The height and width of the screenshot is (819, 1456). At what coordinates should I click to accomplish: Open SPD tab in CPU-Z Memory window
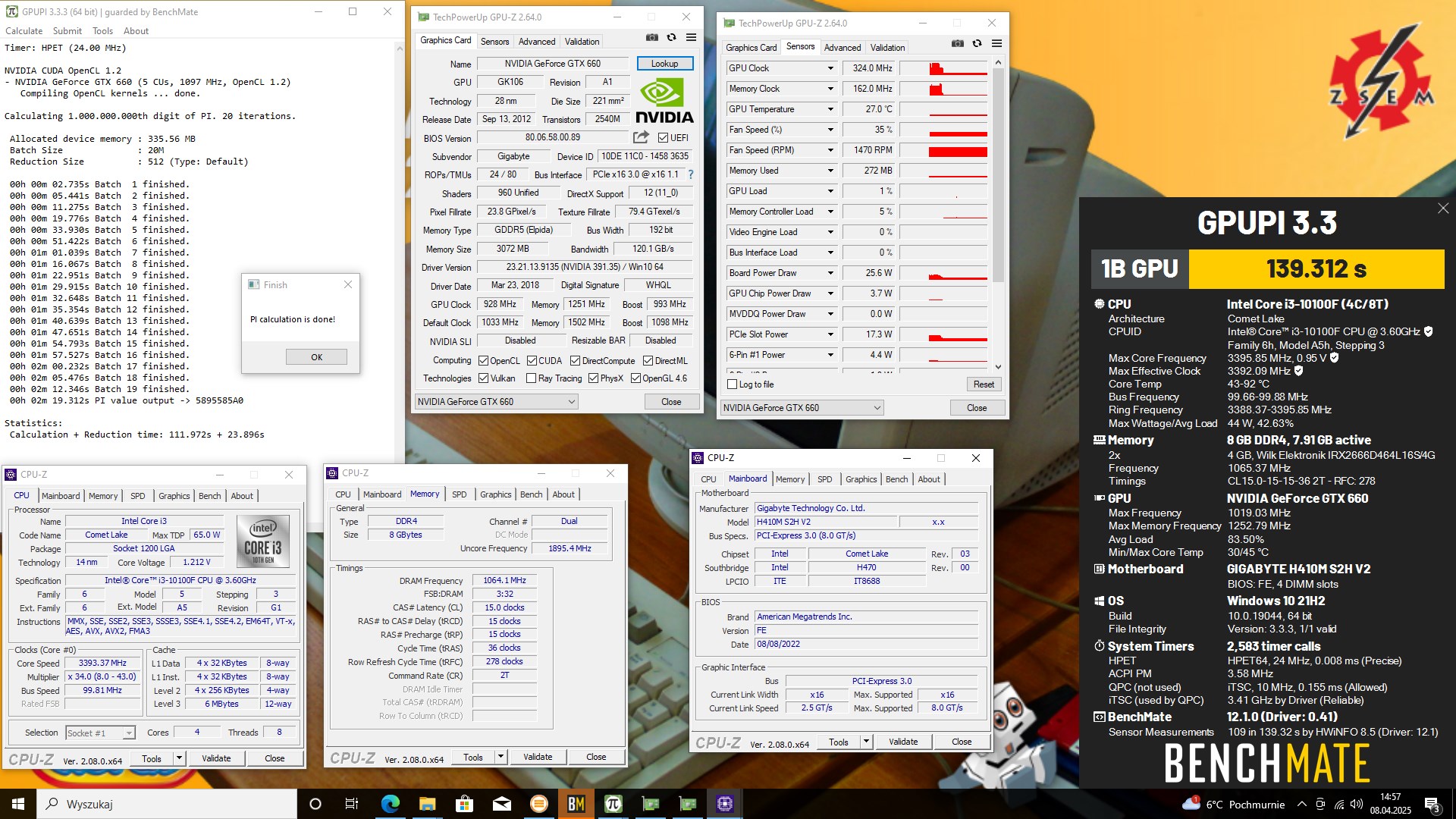460,494
